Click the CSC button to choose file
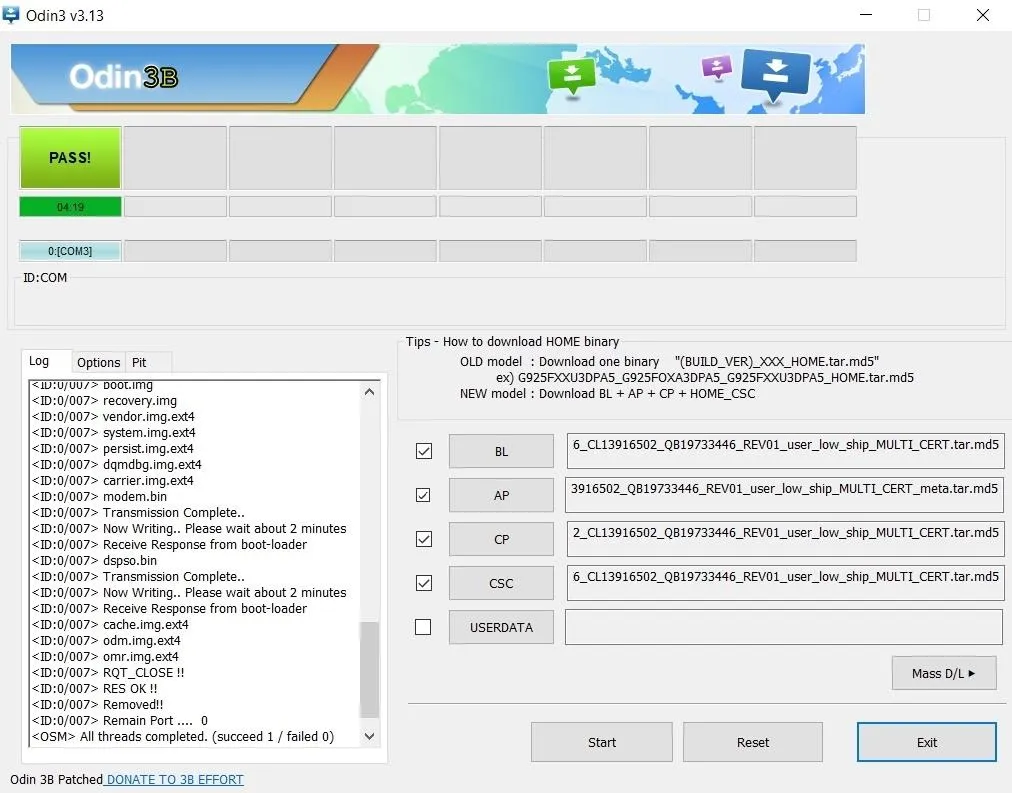The image size is (1012, 793). click(x=501, y=583)
